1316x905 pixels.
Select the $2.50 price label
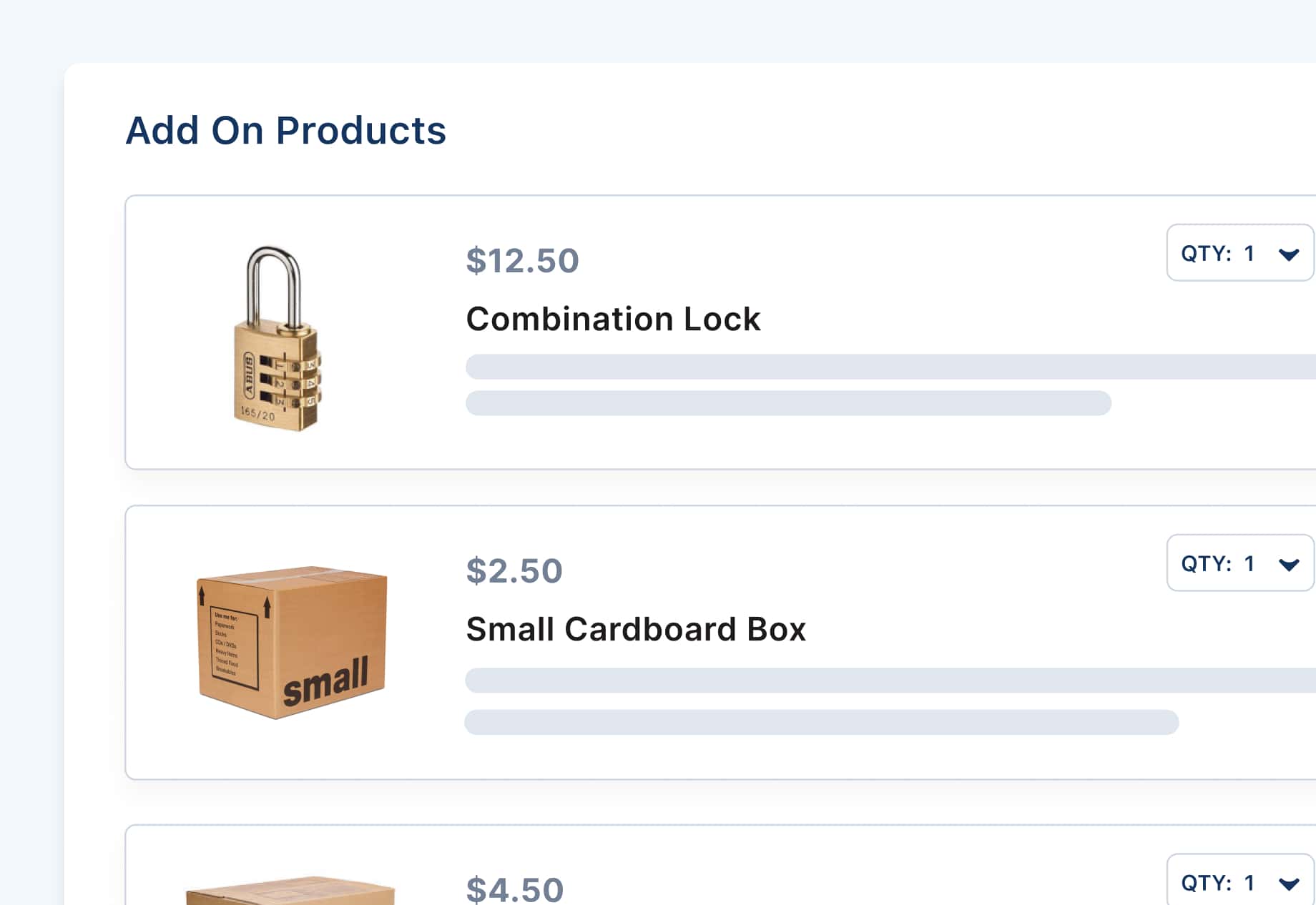coord(514,570)
